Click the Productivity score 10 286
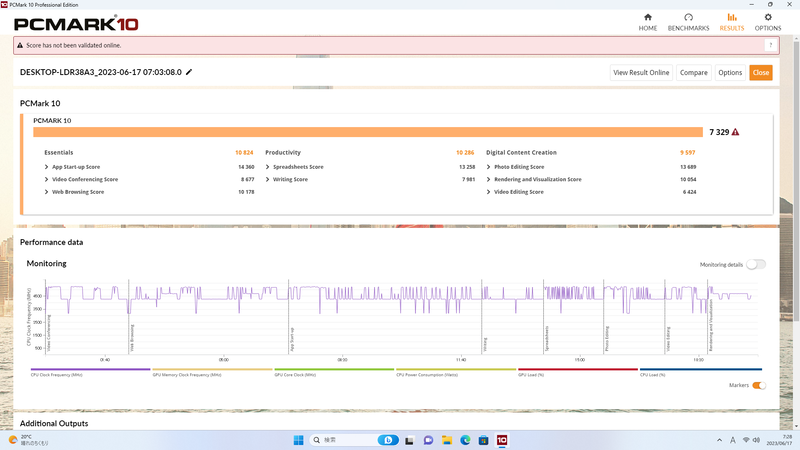Image resolution: width=800 pixels, height=450 pixels. (x=465, y=153)
